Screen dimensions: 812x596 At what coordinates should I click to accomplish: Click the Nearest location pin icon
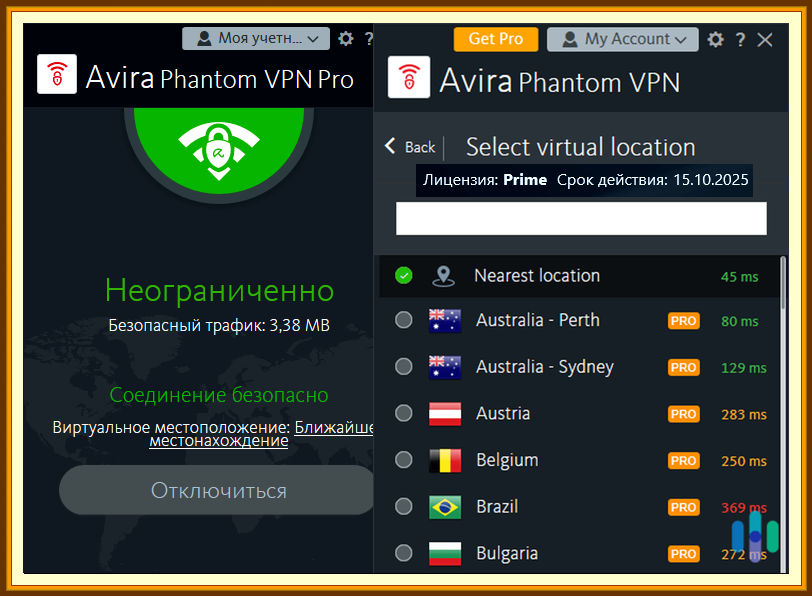(443, 276)
